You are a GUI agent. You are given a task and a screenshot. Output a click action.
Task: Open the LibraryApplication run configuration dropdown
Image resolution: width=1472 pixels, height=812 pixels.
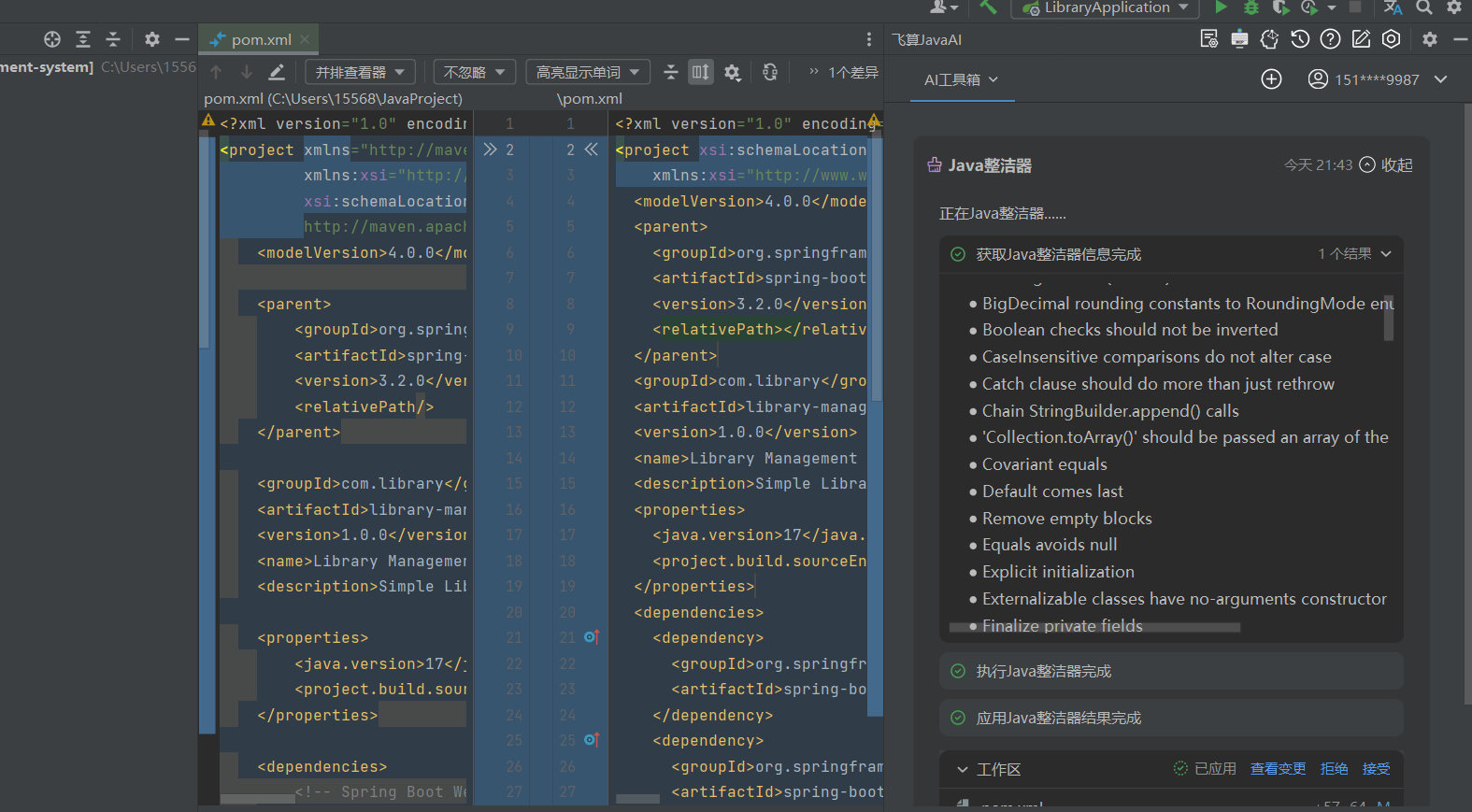coord(1106,7)
